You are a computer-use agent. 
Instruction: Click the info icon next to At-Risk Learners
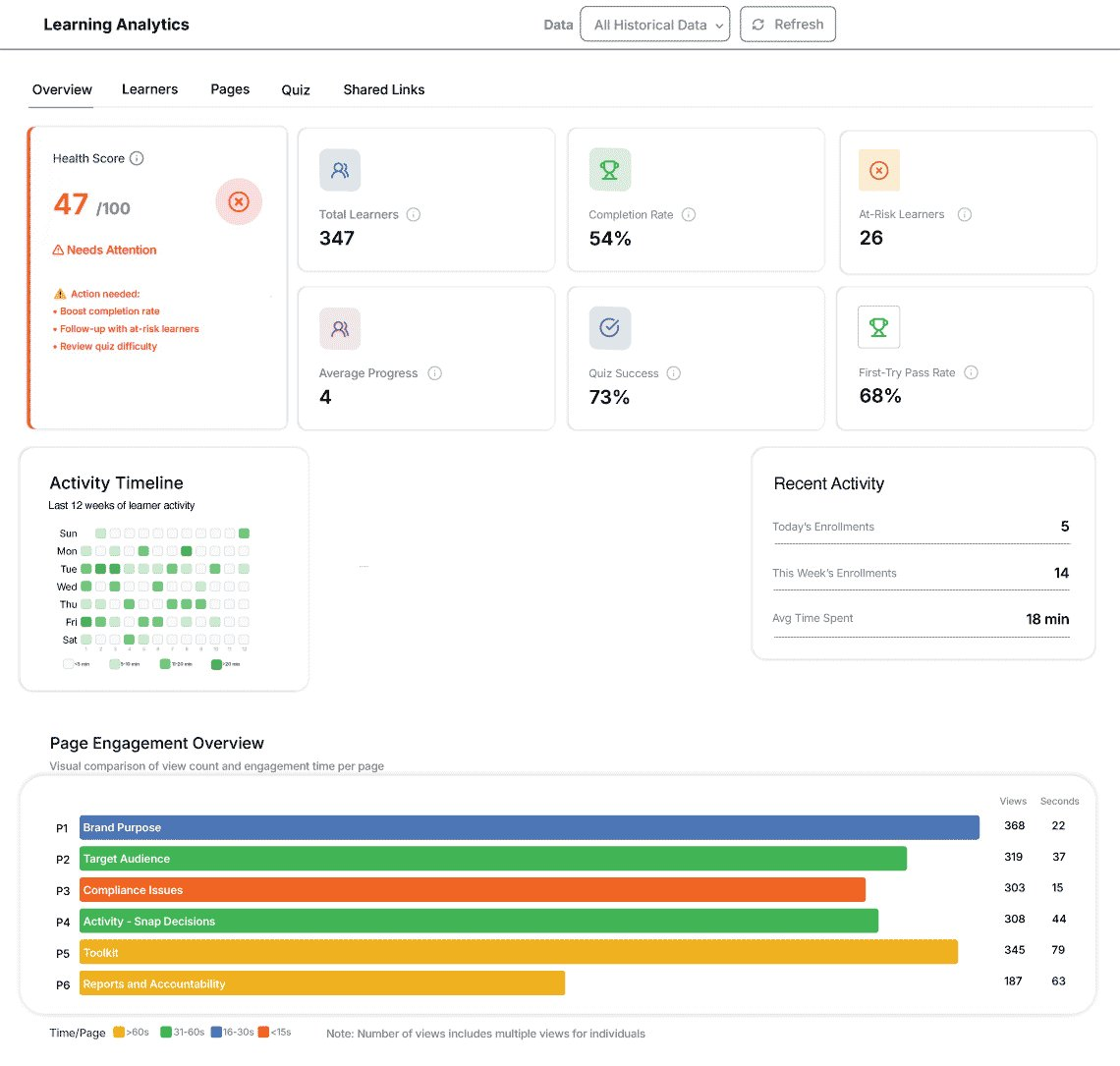965,213
